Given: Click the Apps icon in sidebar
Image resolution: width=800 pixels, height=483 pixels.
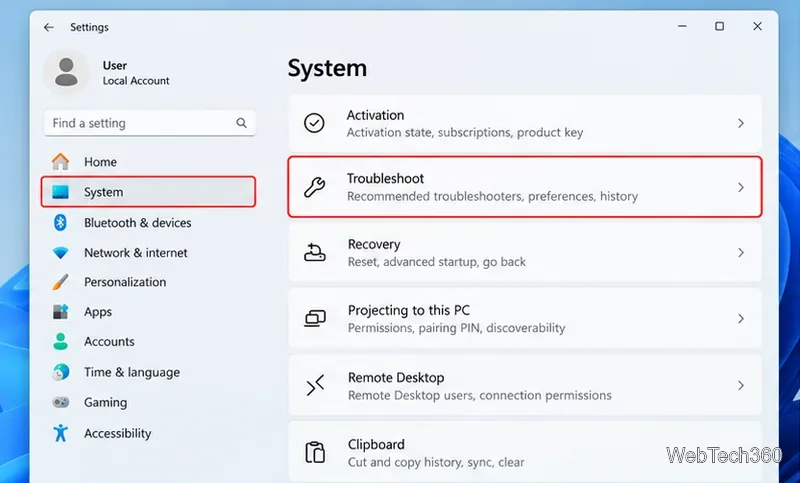Looking at the screenshot, I should pos(60,312).
